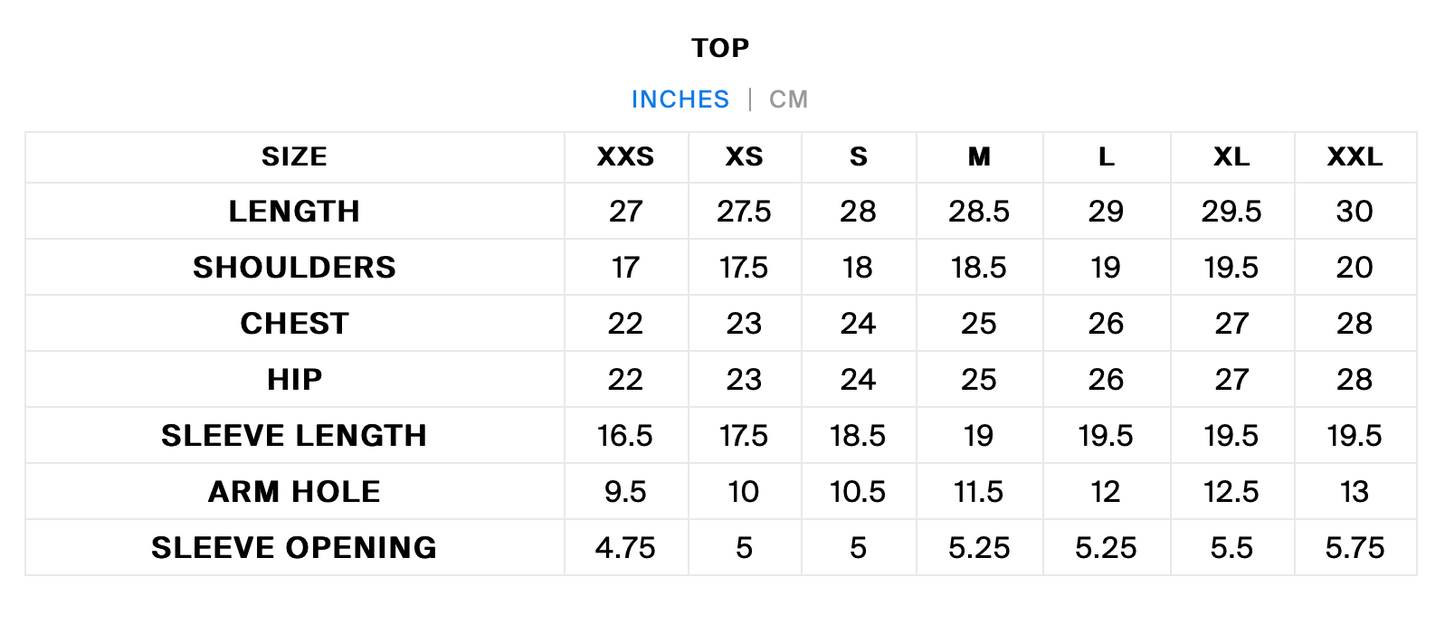Select the INCHES unit option
The height and width of the screenshot is (624, 1445).
coord(680,100)
